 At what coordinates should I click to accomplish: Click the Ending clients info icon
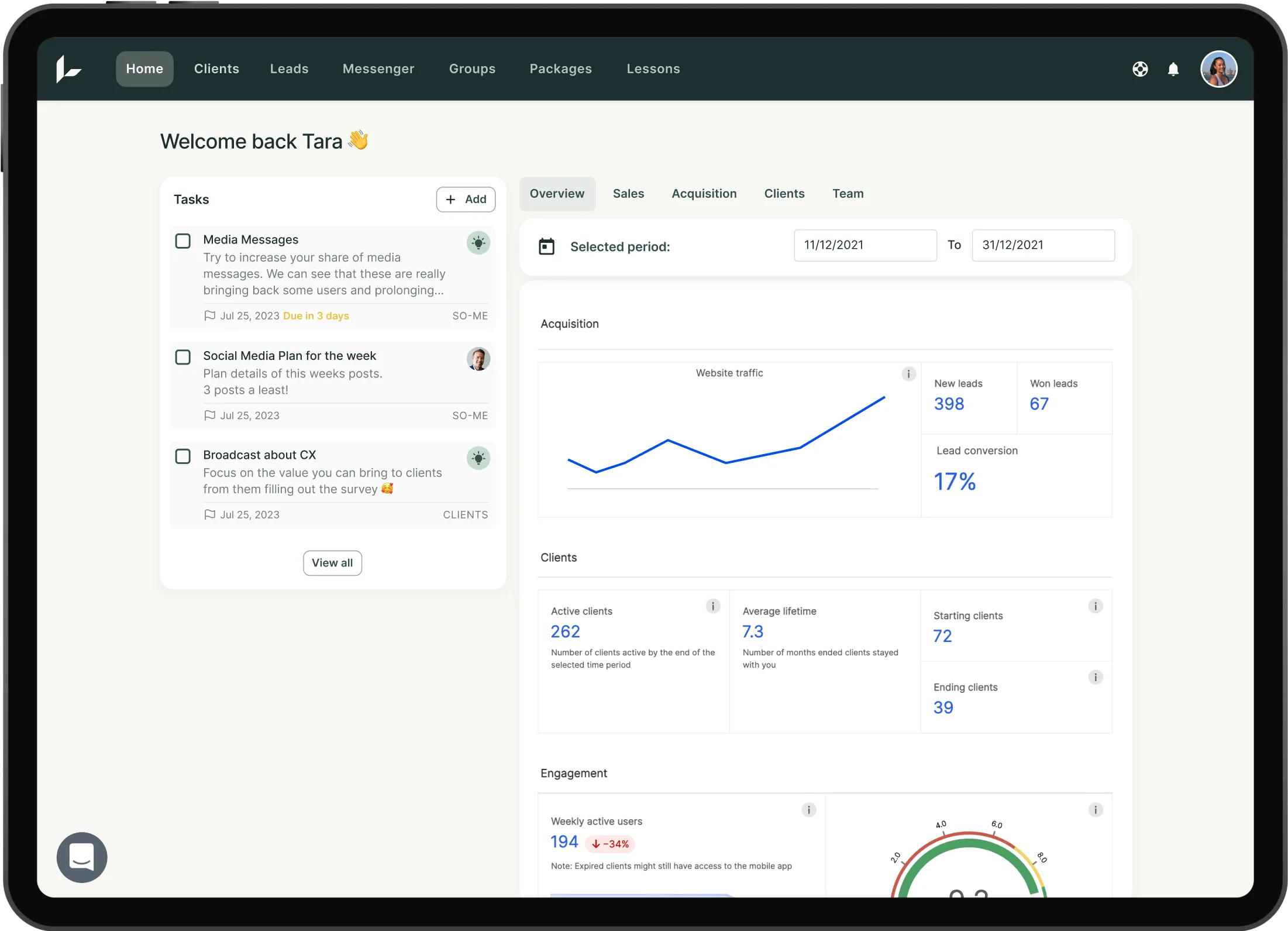[1095, 678]
